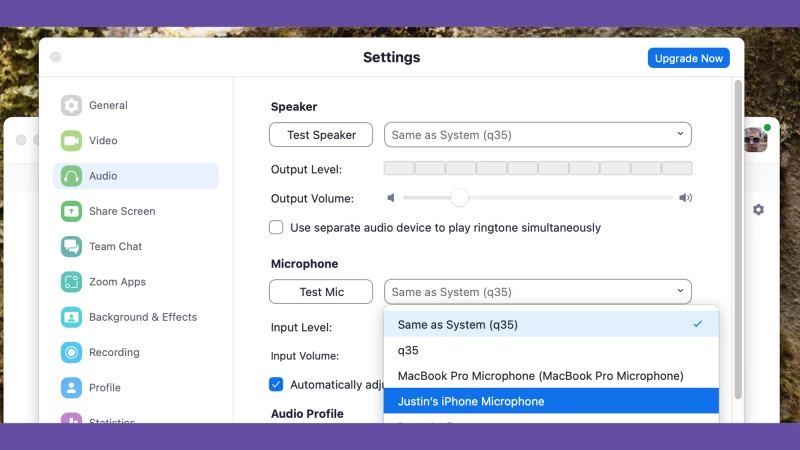The image size is (800, 450).
Task: Choose Justin's iPhone Microphone option
Action: click(550, 401)
